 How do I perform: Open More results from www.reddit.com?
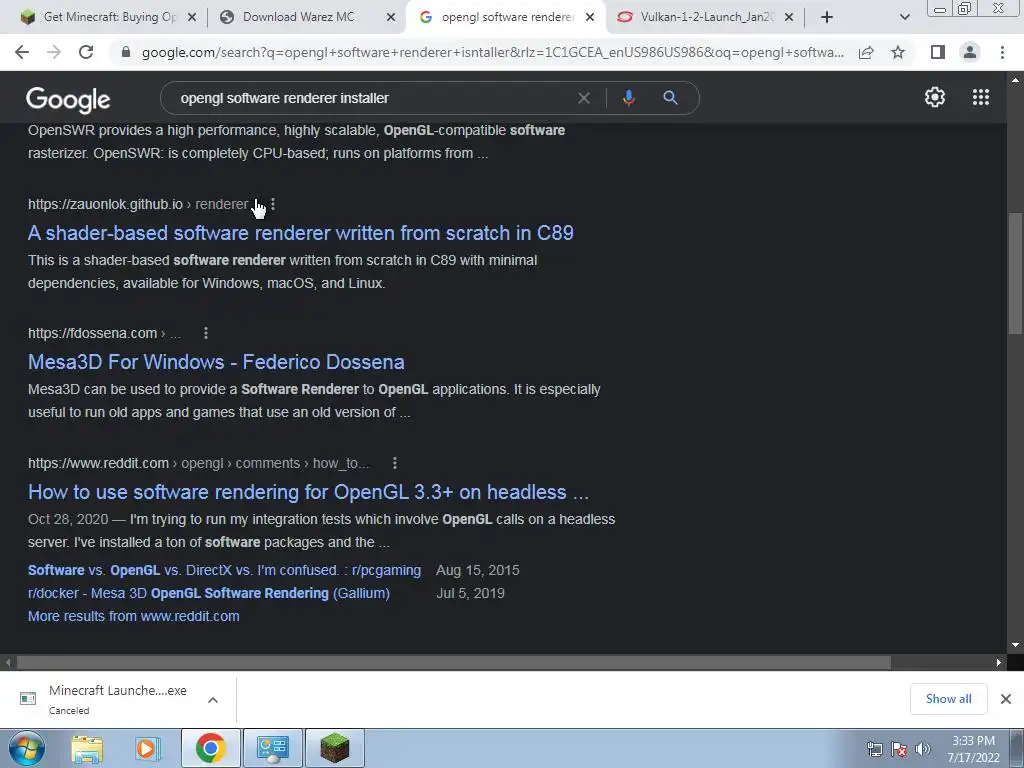134,616
